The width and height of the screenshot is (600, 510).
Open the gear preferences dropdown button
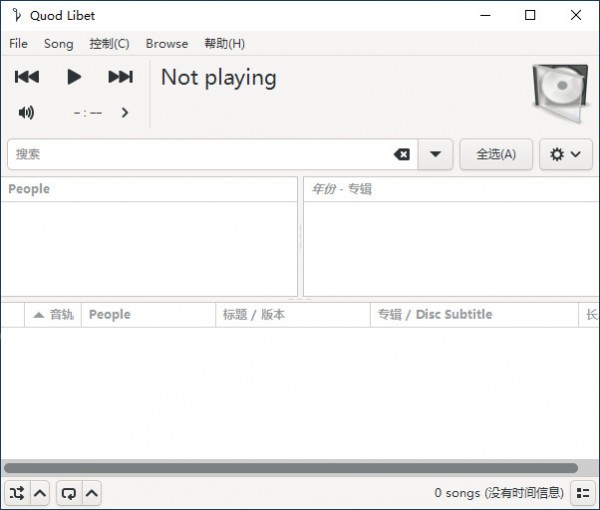566,154
